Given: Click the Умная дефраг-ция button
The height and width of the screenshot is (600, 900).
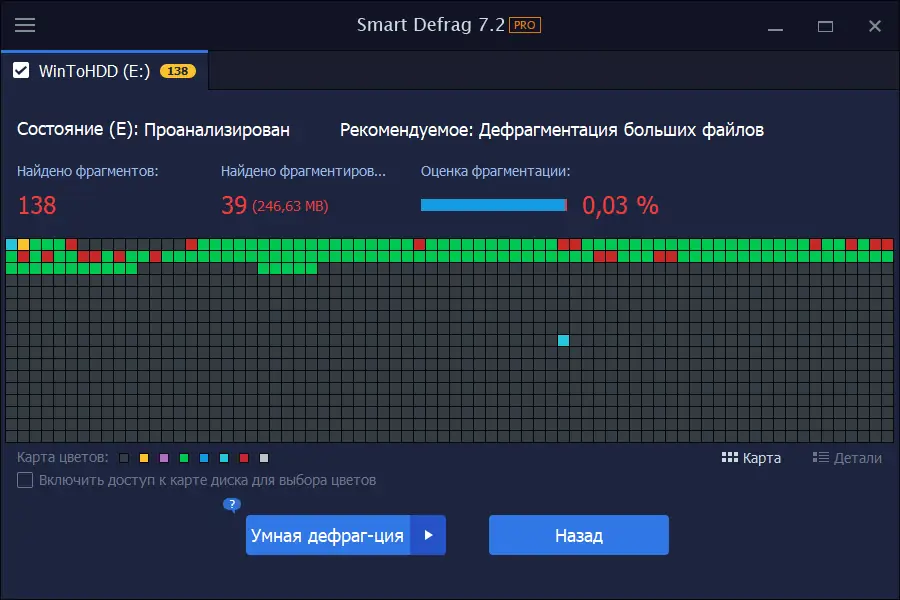Looking at the screenshot, I should 330,535.
